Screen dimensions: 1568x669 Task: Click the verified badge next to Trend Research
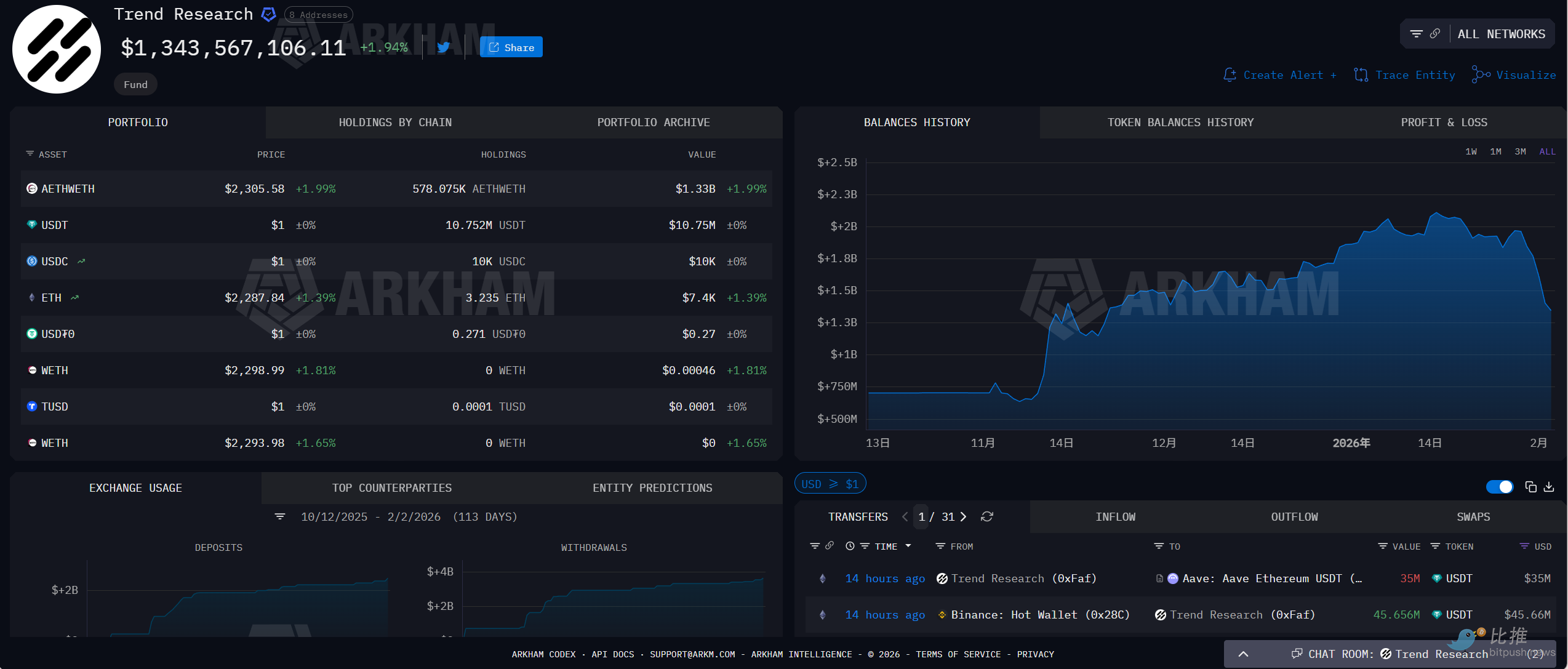click(268, 14)
